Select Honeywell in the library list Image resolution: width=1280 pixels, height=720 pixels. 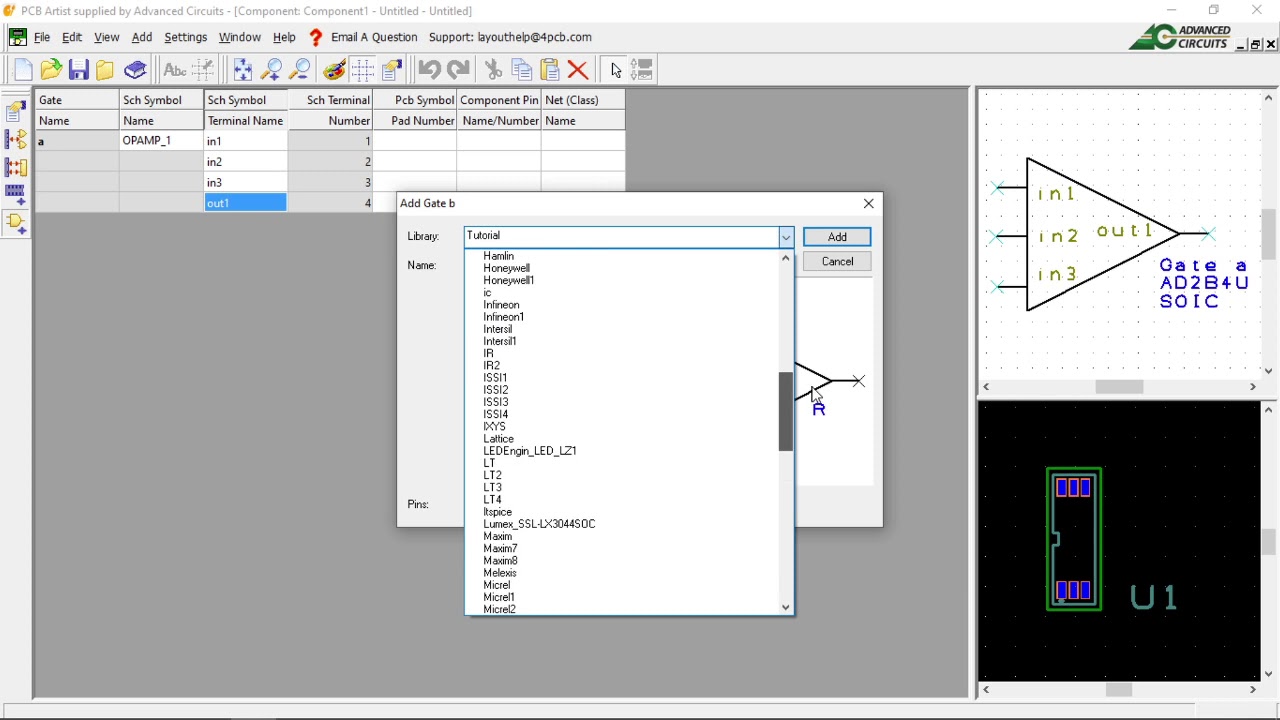click(x=506, y=268)
